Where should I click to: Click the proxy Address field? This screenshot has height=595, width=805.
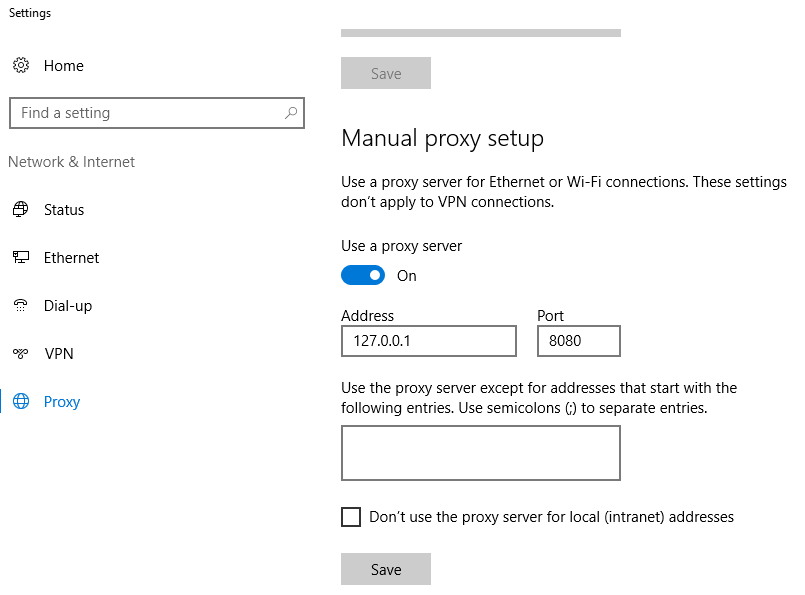tap(429, 341)
